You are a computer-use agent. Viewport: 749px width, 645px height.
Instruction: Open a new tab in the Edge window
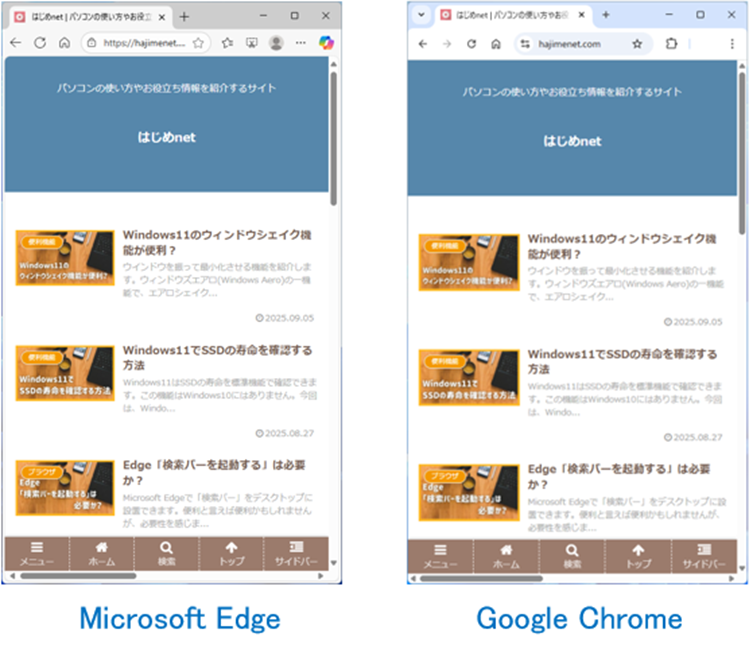[184, 17]
